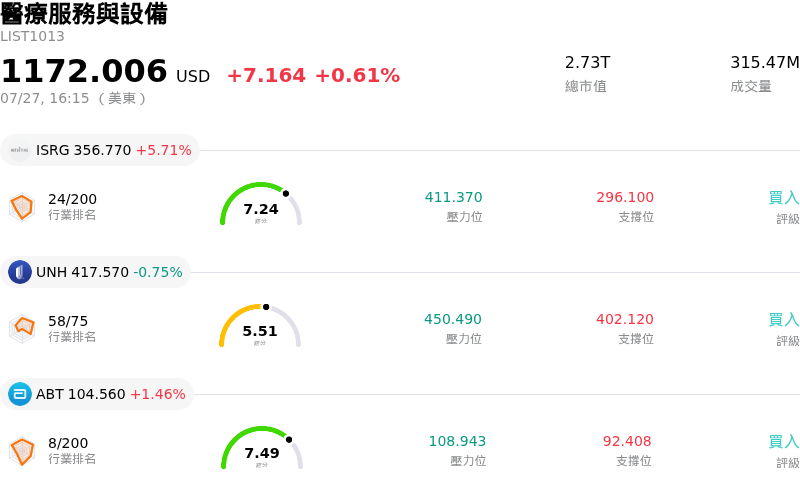Screen dimensions: 800x488
Task: Click the ABT company logo icon
Action: click(x=20, y=394)
